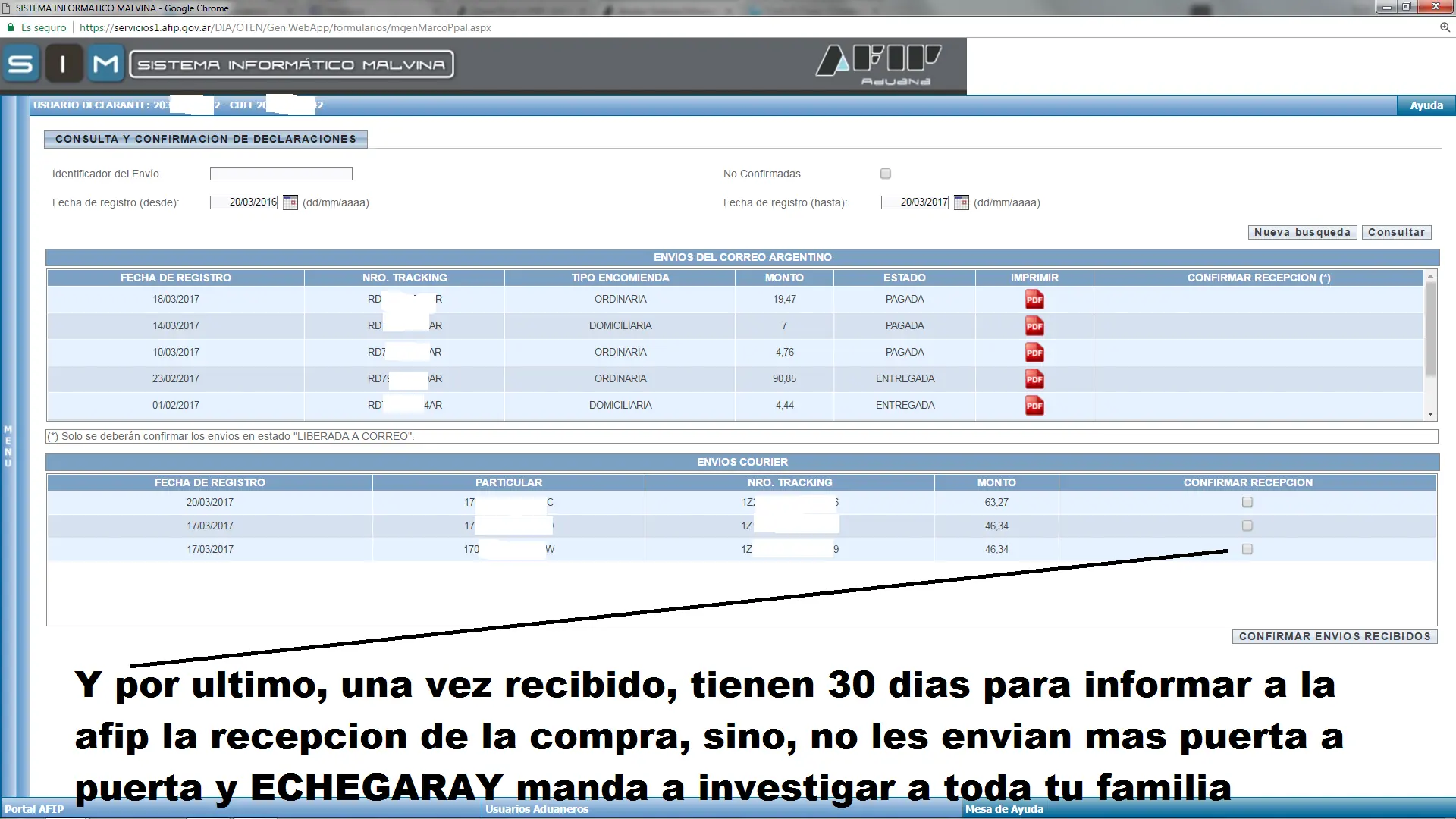Viewport: 1456px width, 819px height.
Task: Open PDF for the 23/02/2017 shipment
Action: click(x=1034, y=379)
